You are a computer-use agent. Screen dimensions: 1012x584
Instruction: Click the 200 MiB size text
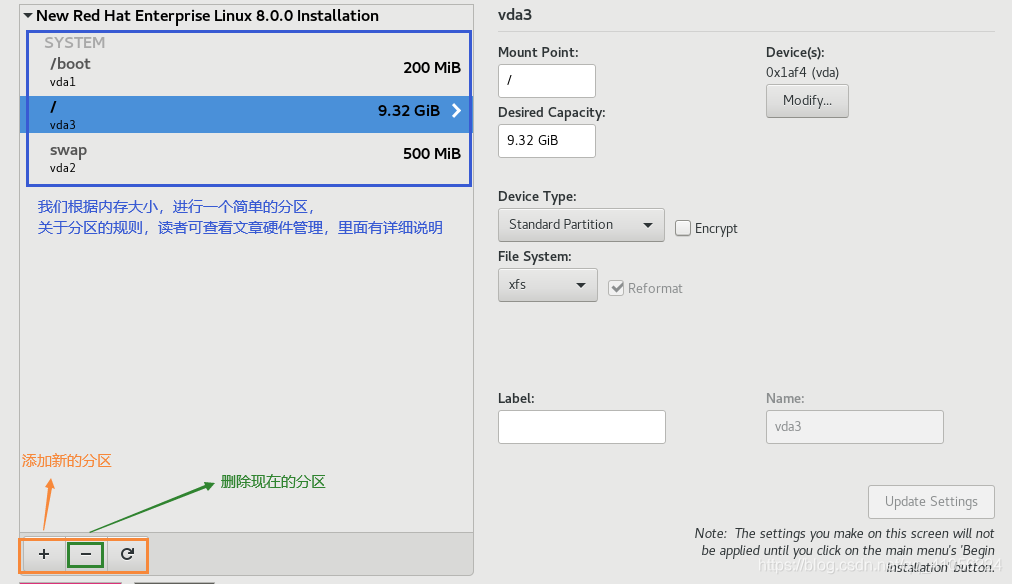(432, 68)
